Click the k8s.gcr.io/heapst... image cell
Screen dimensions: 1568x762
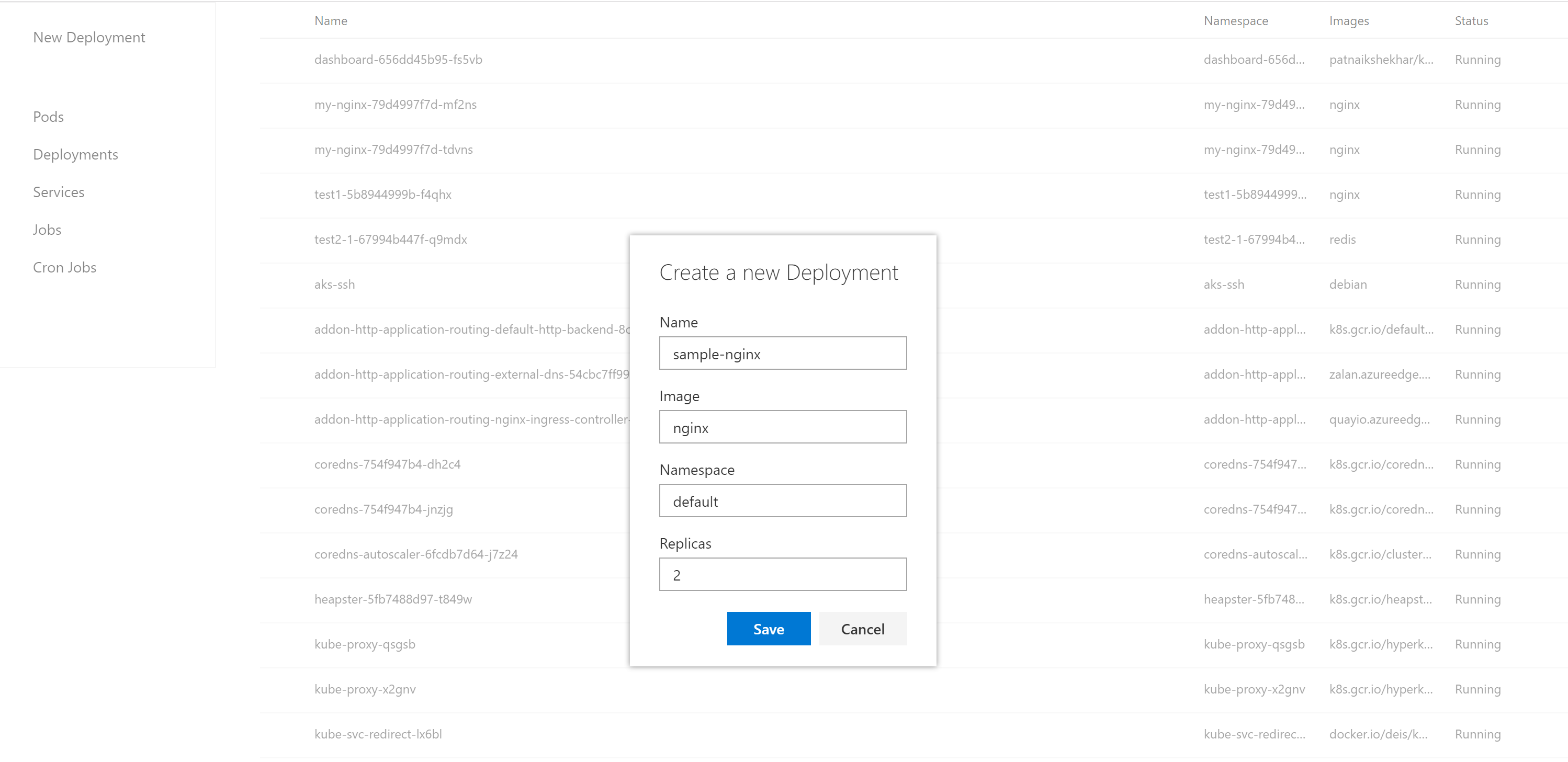tap(1380, 599)
